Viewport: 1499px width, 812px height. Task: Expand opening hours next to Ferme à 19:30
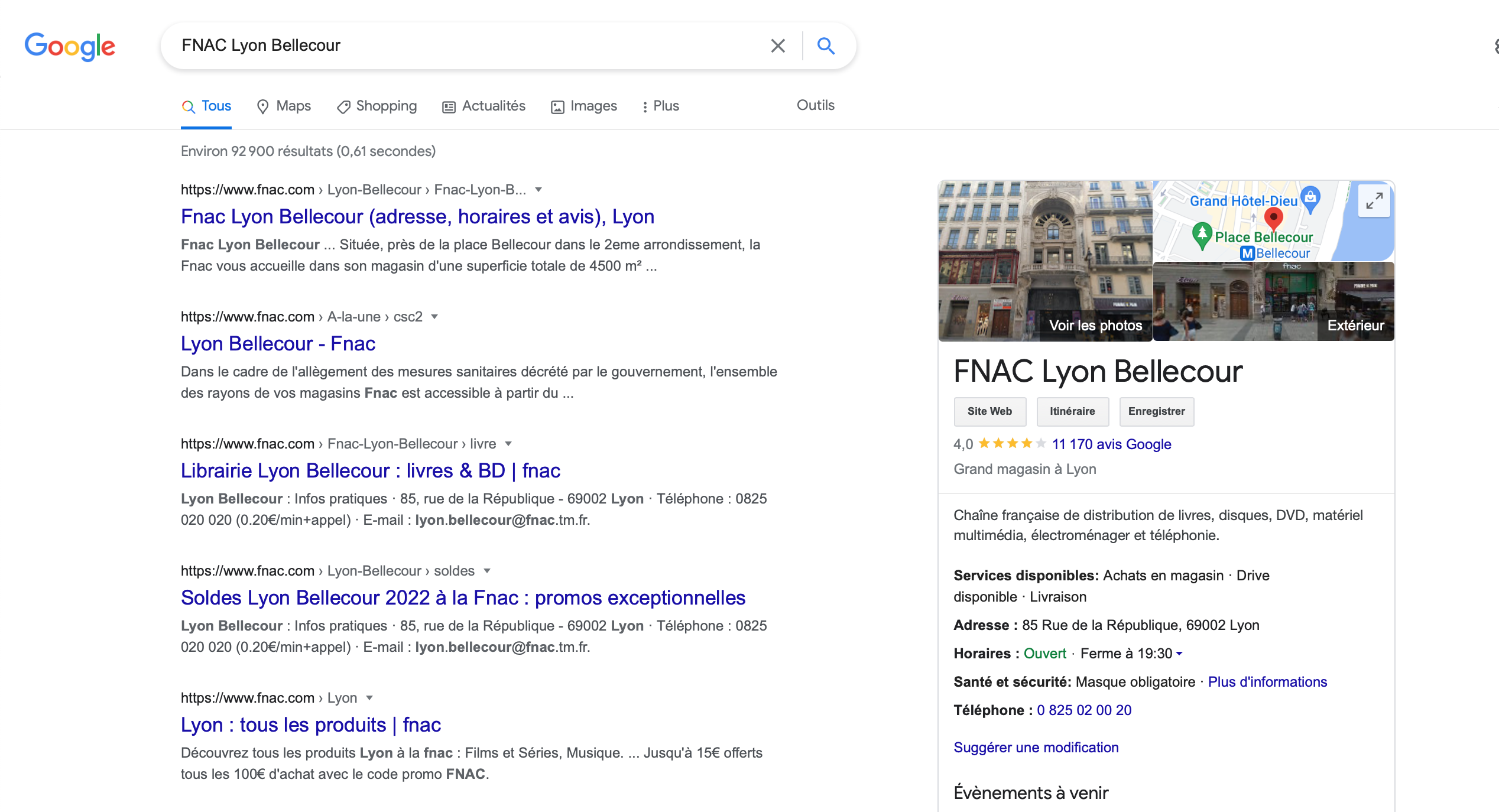(x=1179, y=654)
